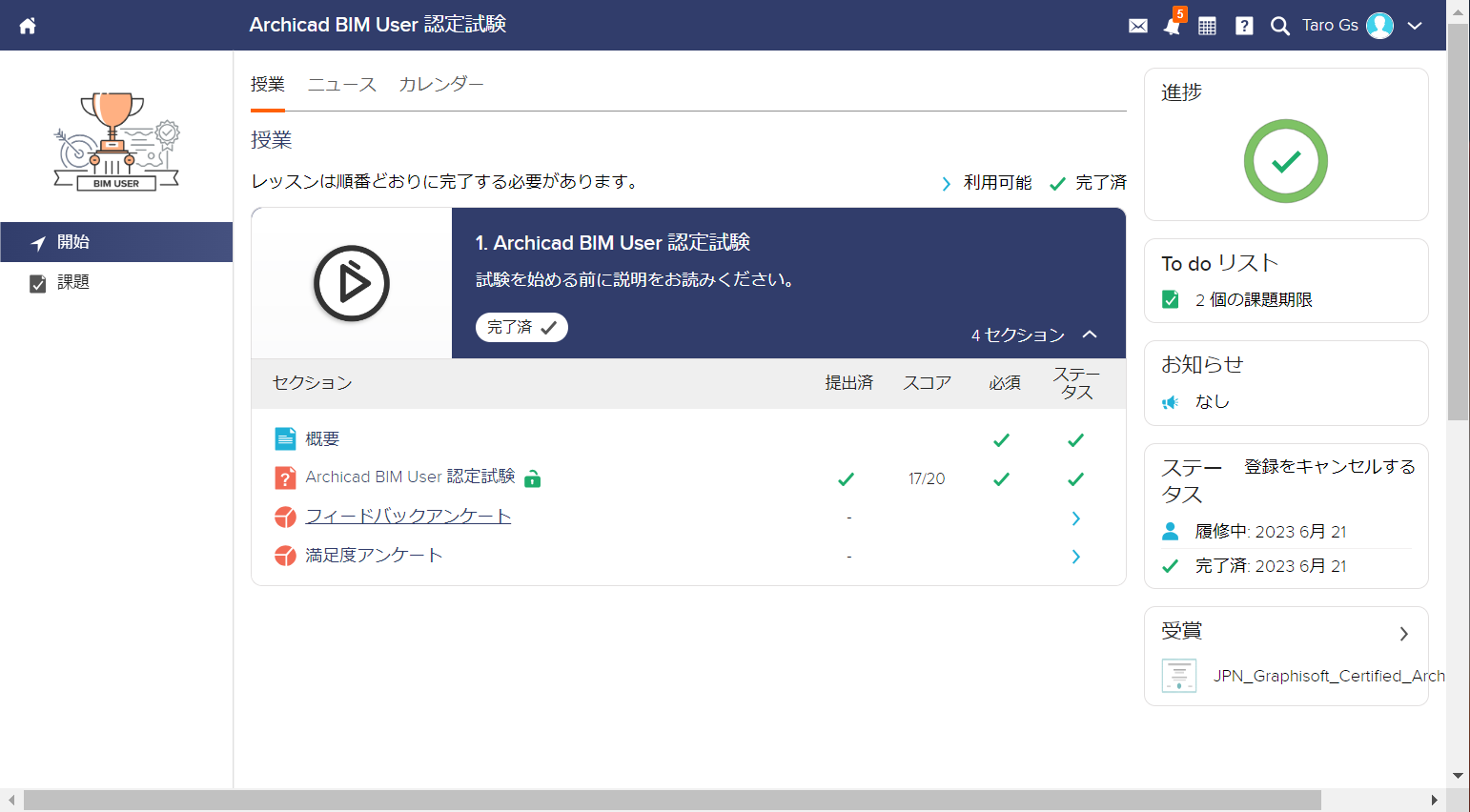The height and width of the screenshot is (812, 1470).
Task: Click the フィードバックアンケート status arrow
Action: tap(1076, 518)
